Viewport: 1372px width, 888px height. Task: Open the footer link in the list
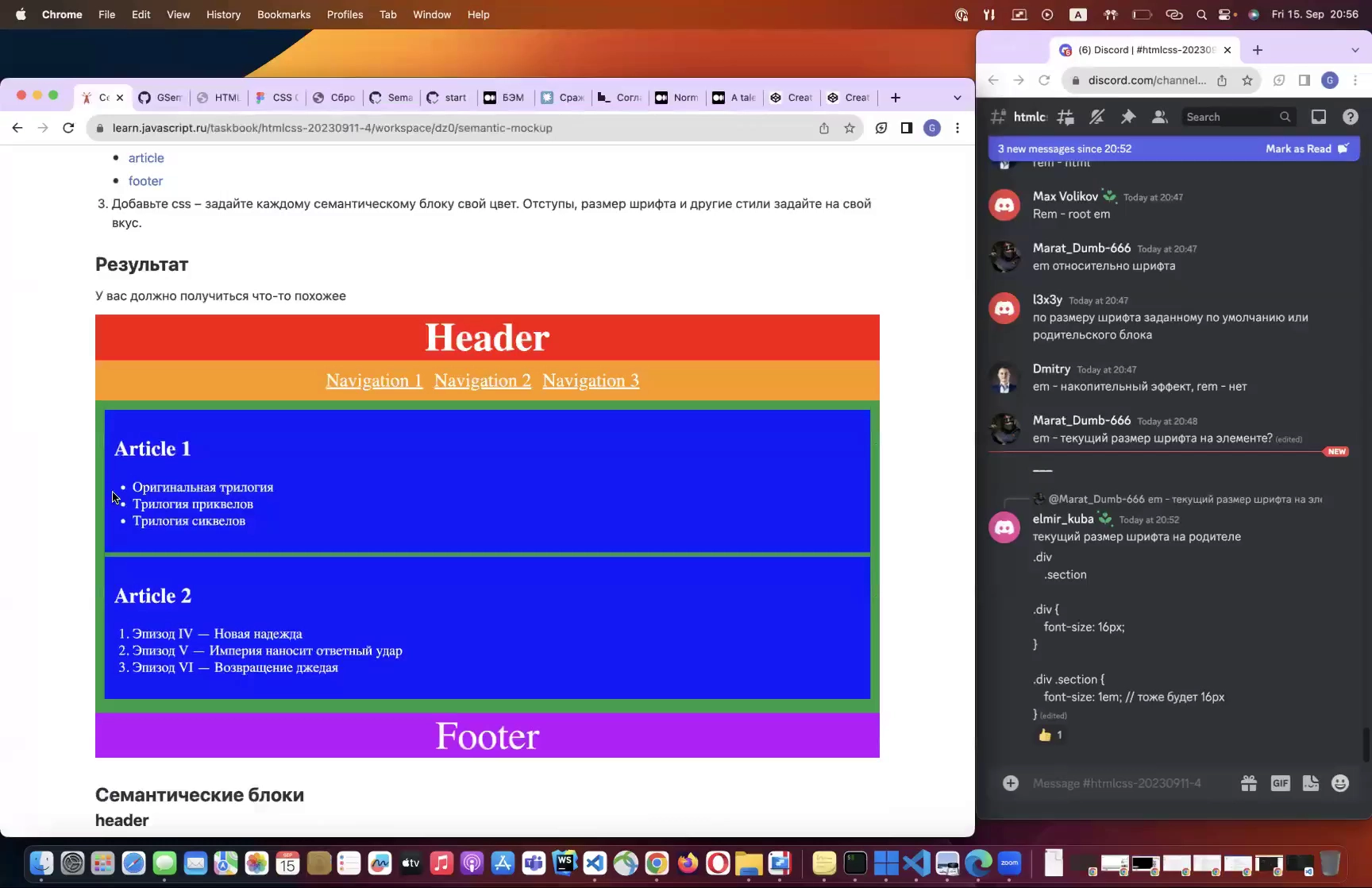[x=145, y=181]
